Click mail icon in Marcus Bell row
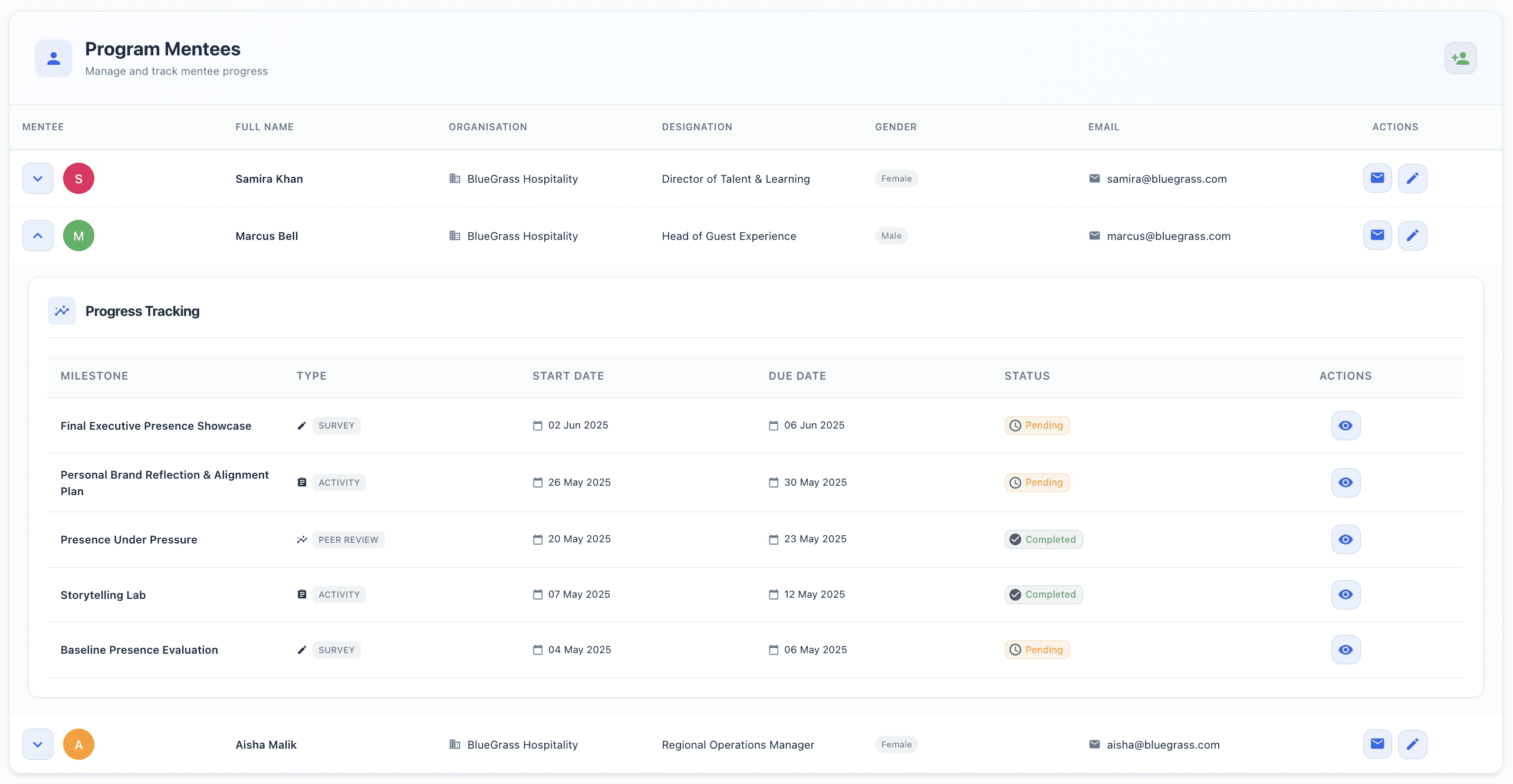 tap(1377, 235)
